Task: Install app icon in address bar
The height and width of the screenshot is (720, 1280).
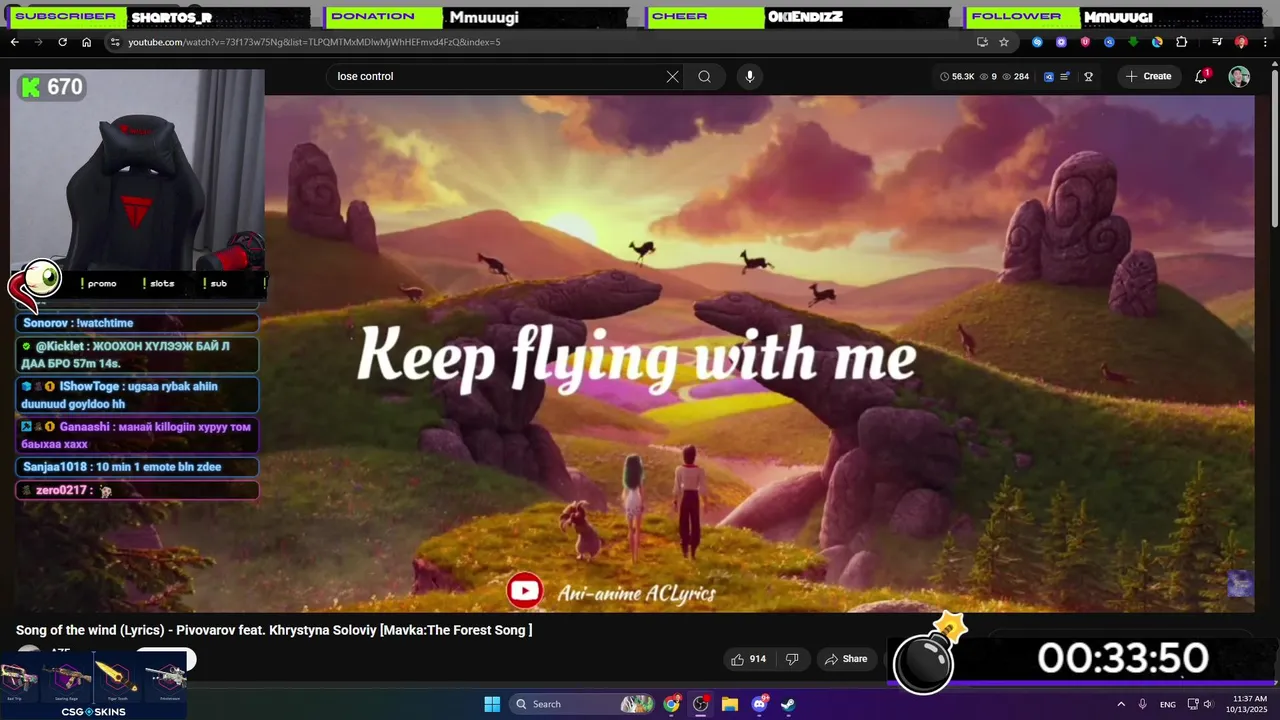Action: 982,42
